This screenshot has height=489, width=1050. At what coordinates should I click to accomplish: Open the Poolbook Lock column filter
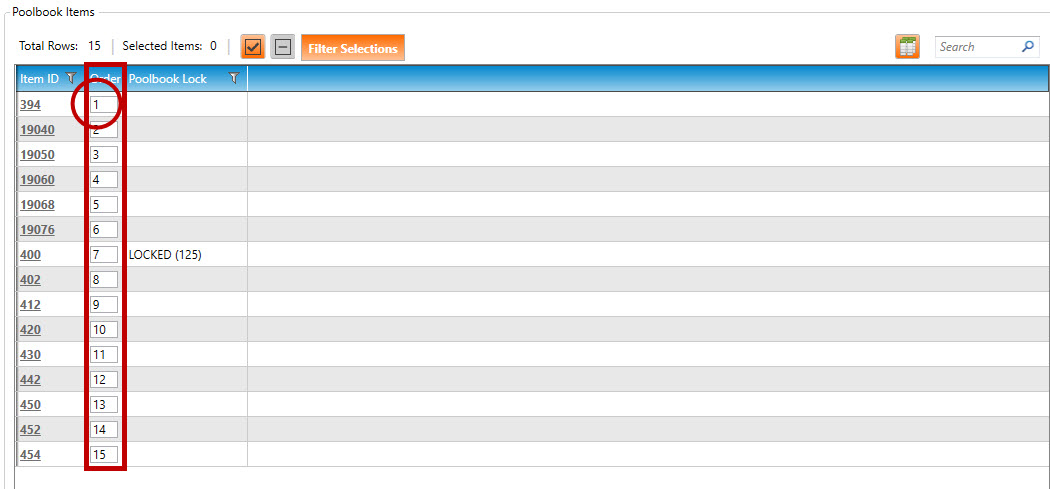pyautogui.click(x=234, y=78)
